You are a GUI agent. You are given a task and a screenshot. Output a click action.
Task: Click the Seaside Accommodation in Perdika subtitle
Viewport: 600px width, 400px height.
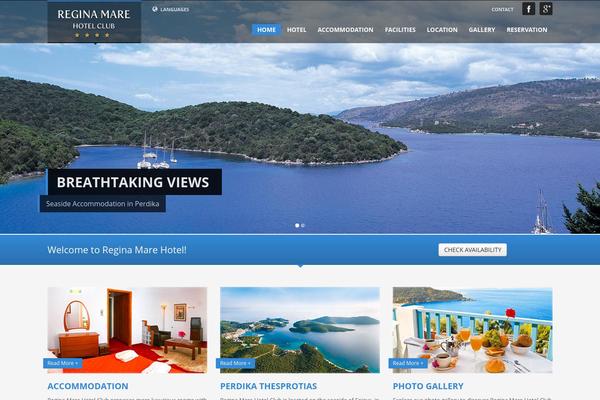click(x=103, y=204)
